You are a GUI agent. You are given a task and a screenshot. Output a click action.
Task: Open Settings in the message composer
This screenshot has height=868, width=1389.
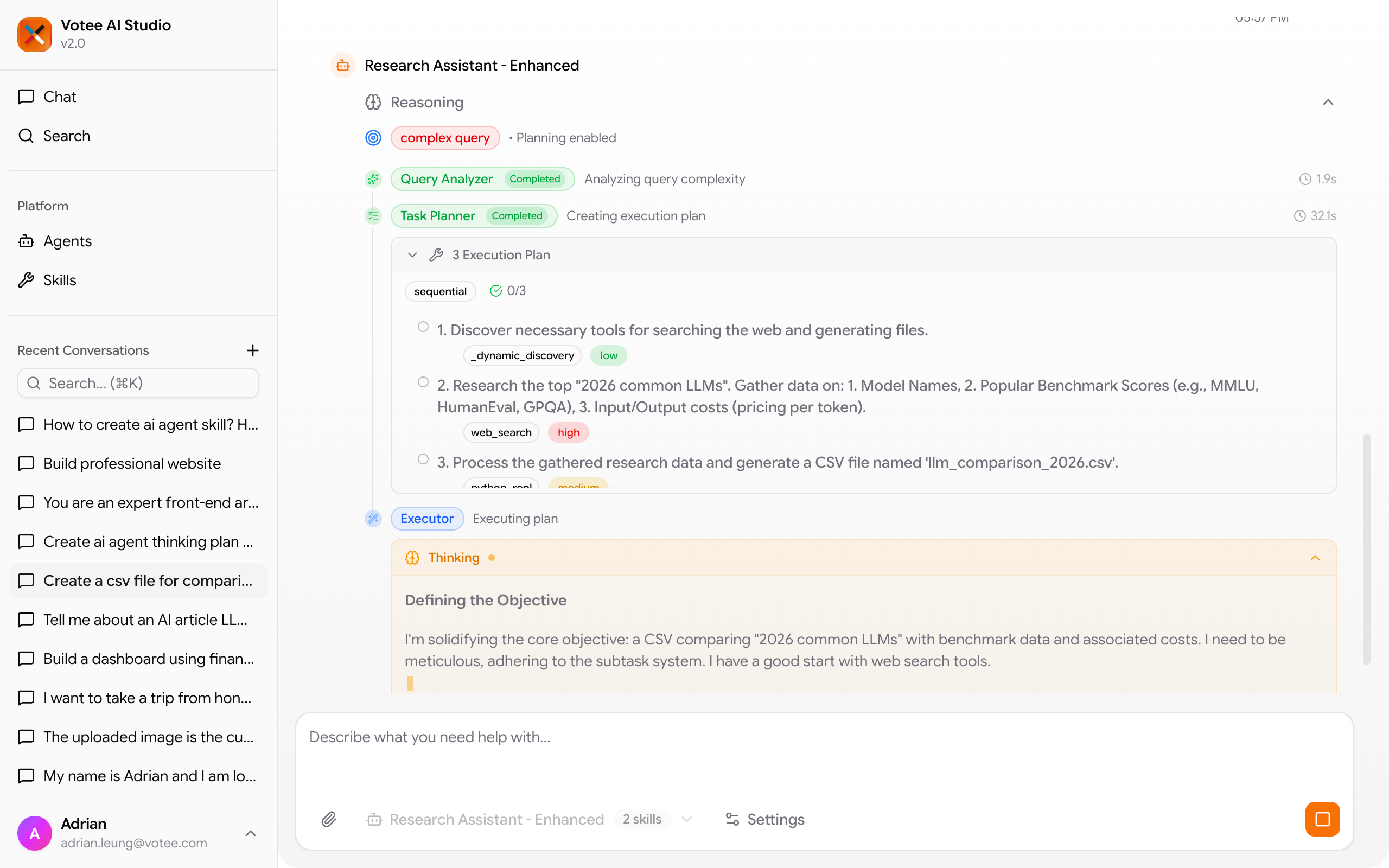point(764,819)
